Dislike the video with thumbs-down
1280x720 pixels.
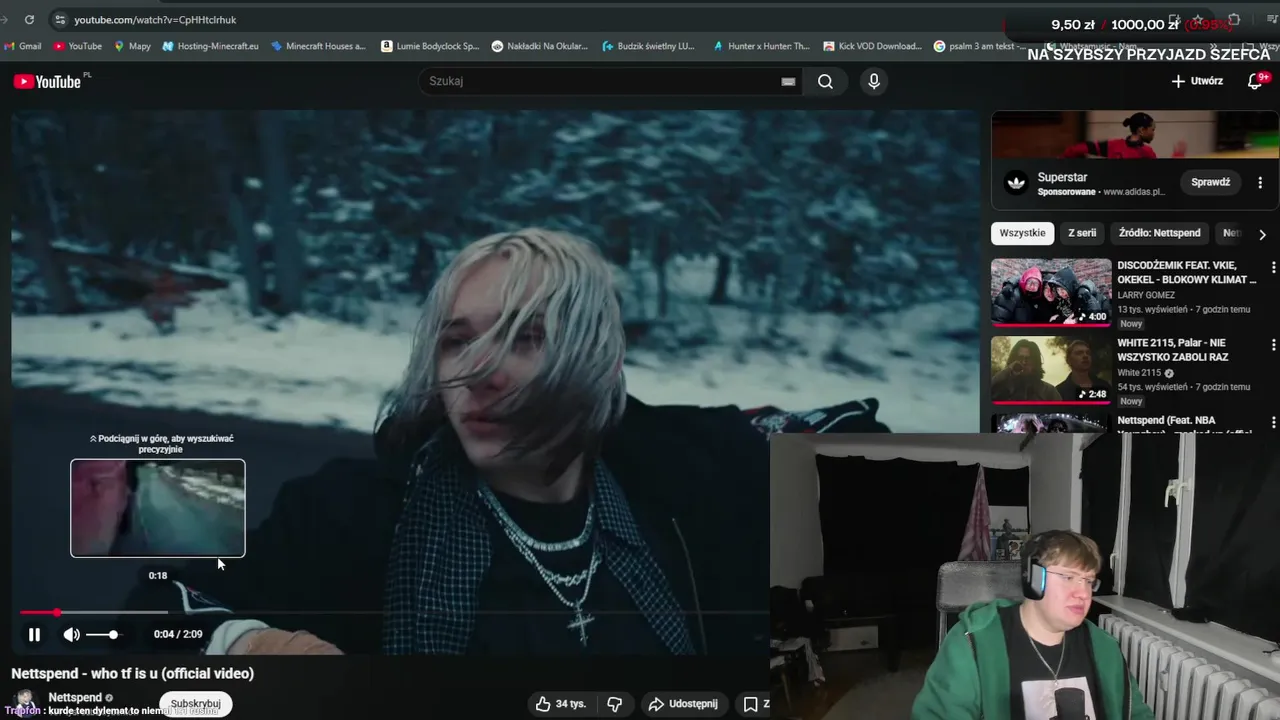click(x=614, y=704)
